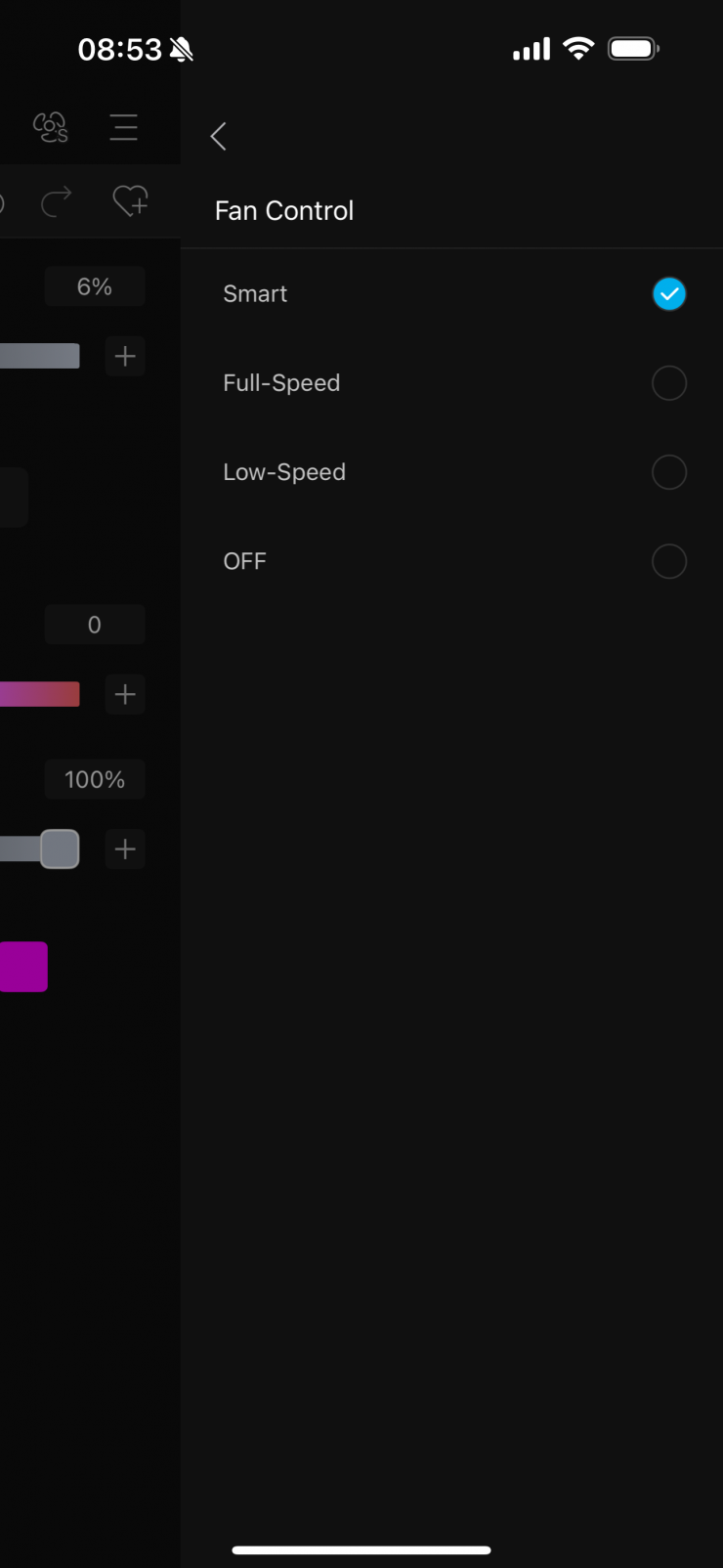Go back using the left chevron
The width and height of the screenshot is (723, 1568).
219,136
